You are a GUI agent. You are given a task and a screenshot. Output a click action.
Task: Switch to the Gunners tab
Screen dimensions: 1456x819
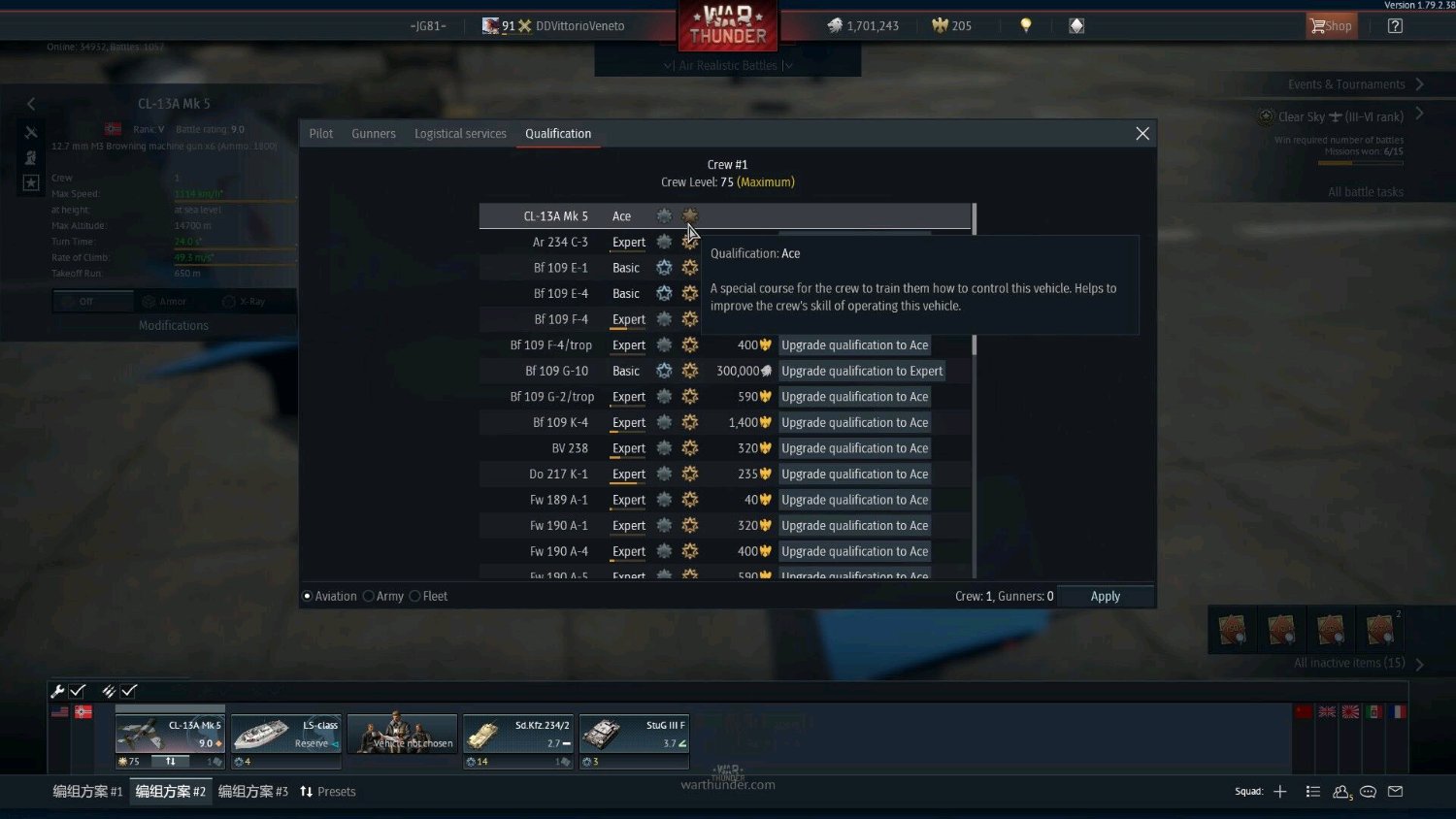(x=374, y=134)
